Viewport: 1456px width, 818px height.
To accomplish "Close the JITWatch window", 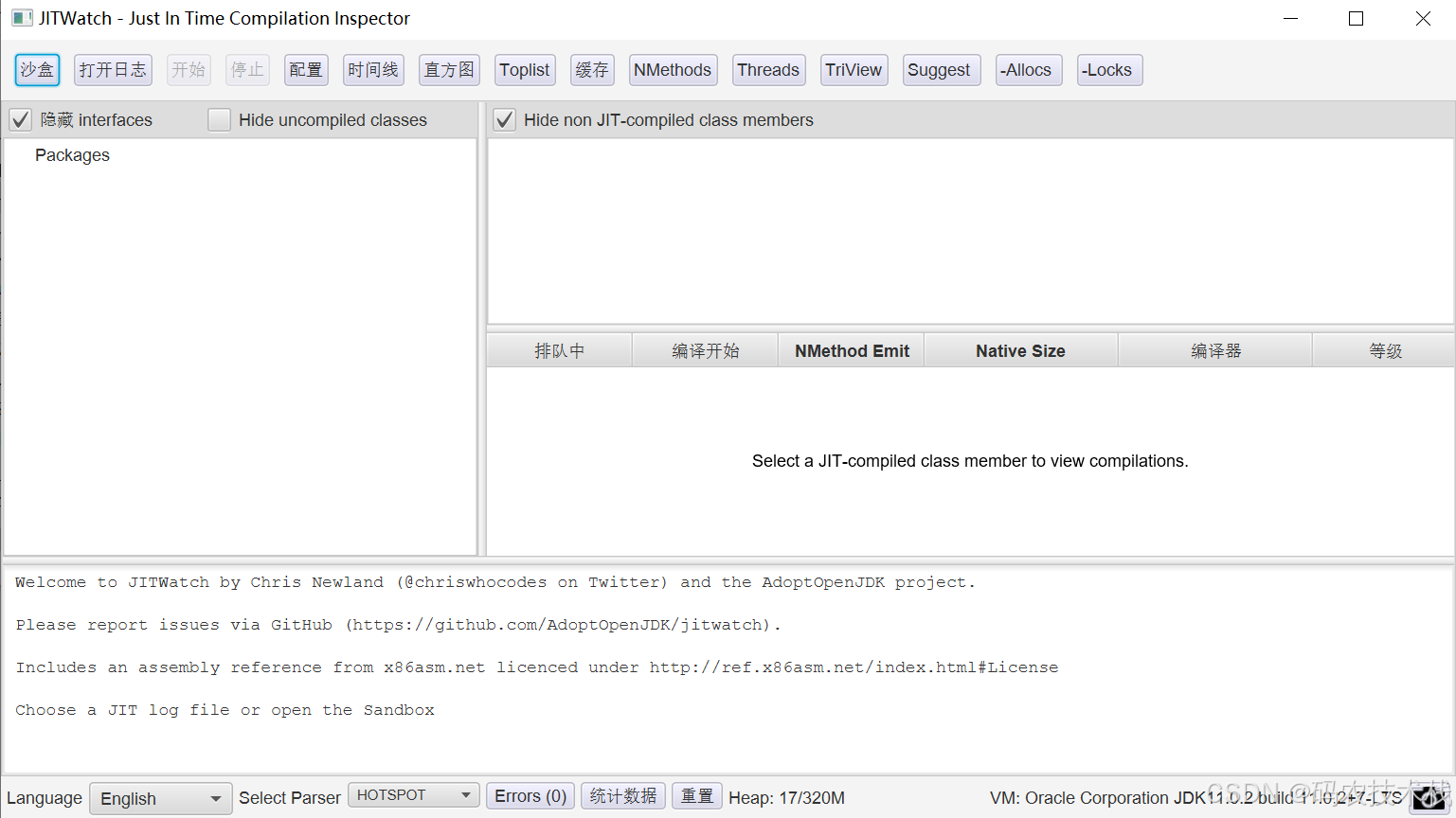I will (1423, 19).
